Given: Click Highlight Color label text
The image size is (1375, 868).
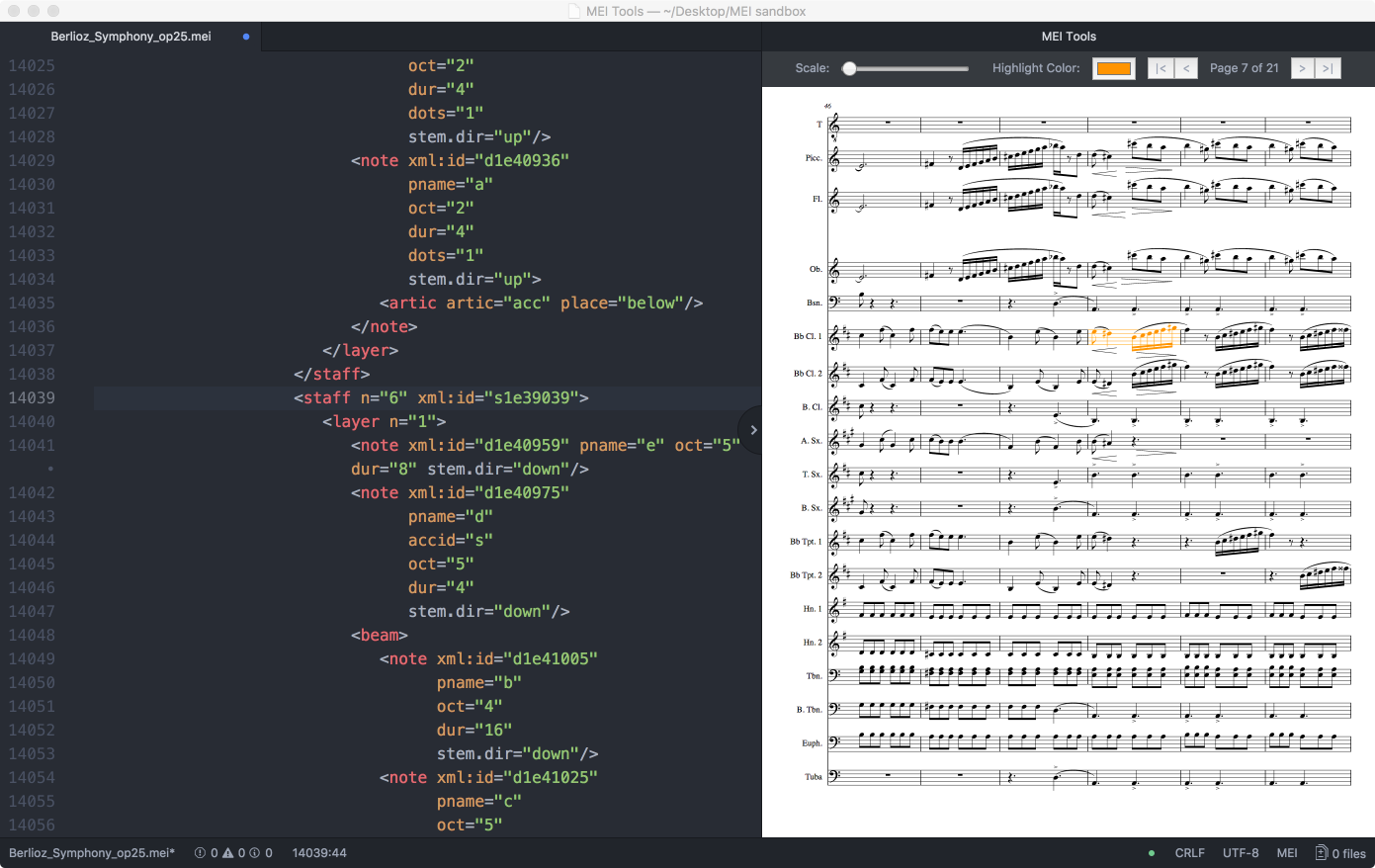Looking at the screenshot, I should click(1036, 68).
